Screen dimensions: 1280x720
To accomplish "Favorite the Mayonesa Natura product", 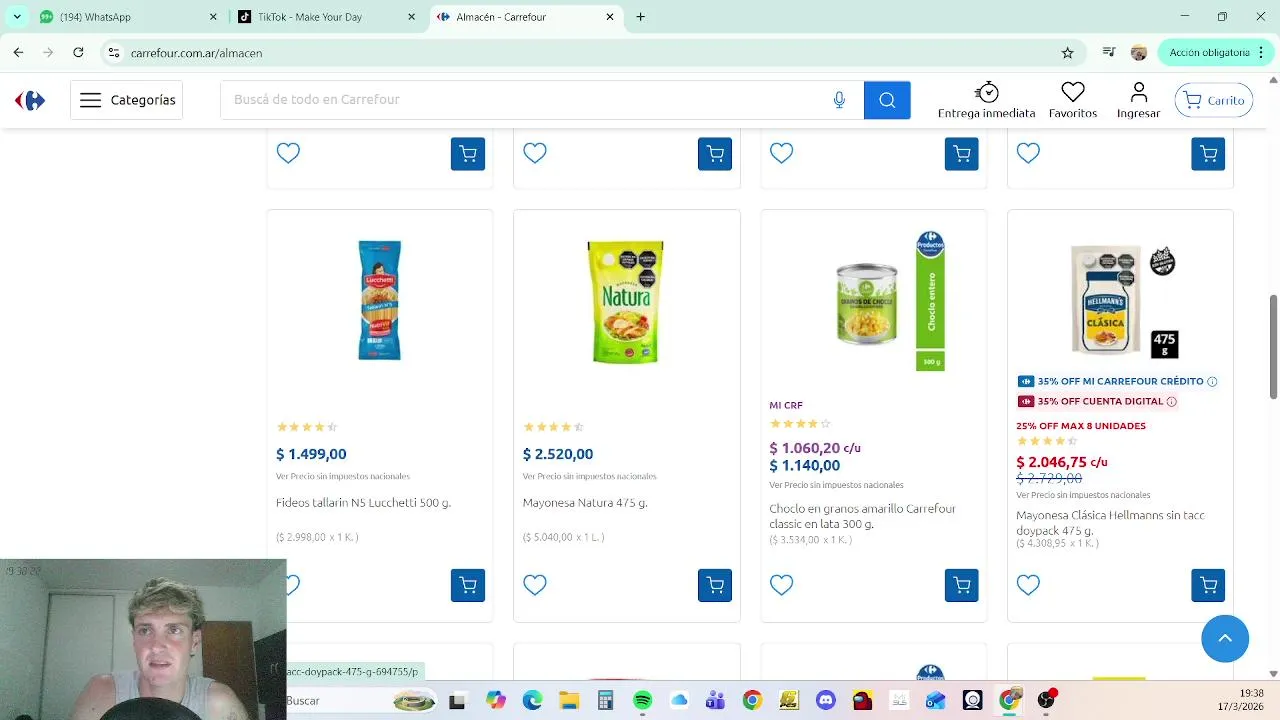I will click(535, 585).
